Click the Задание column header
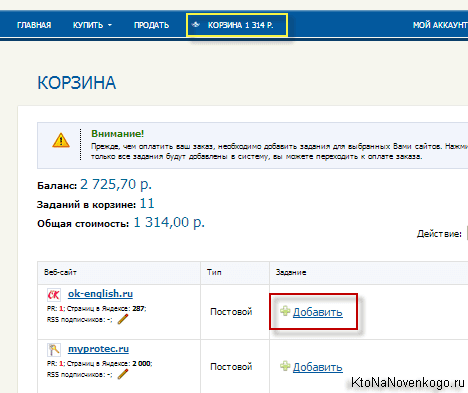The height and width of the screenshot is (393, 468). coord(291,272)
